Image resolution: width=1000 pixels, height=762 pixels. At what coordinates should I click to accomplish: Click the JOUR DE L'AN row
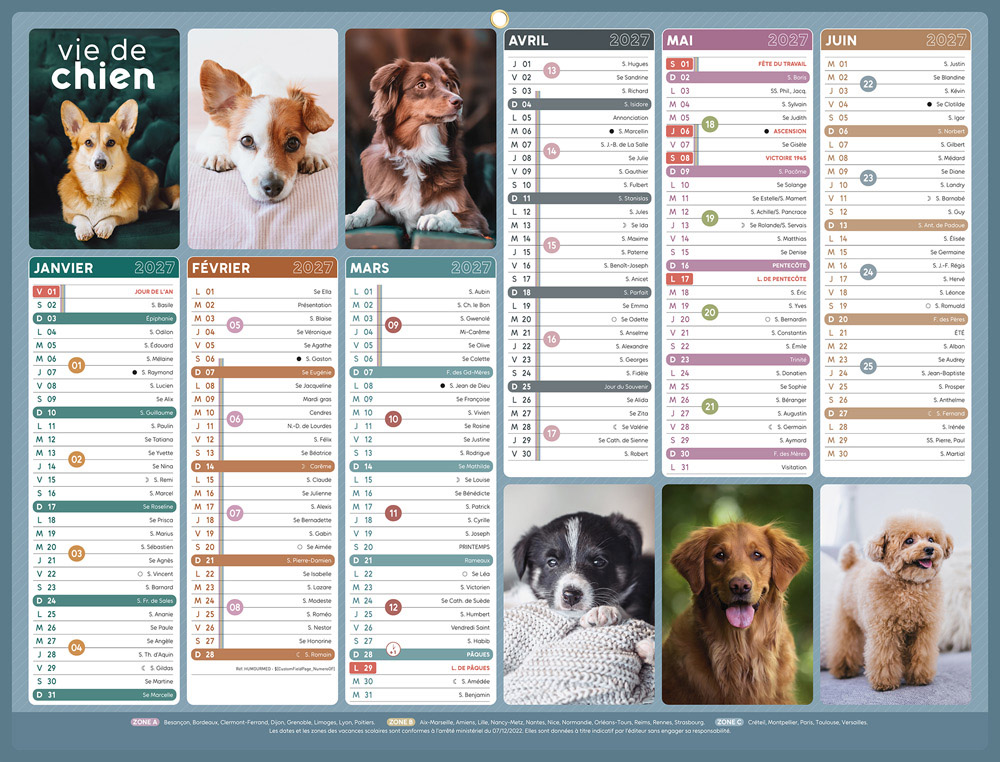pyautogui.click(x=104, y=291)
